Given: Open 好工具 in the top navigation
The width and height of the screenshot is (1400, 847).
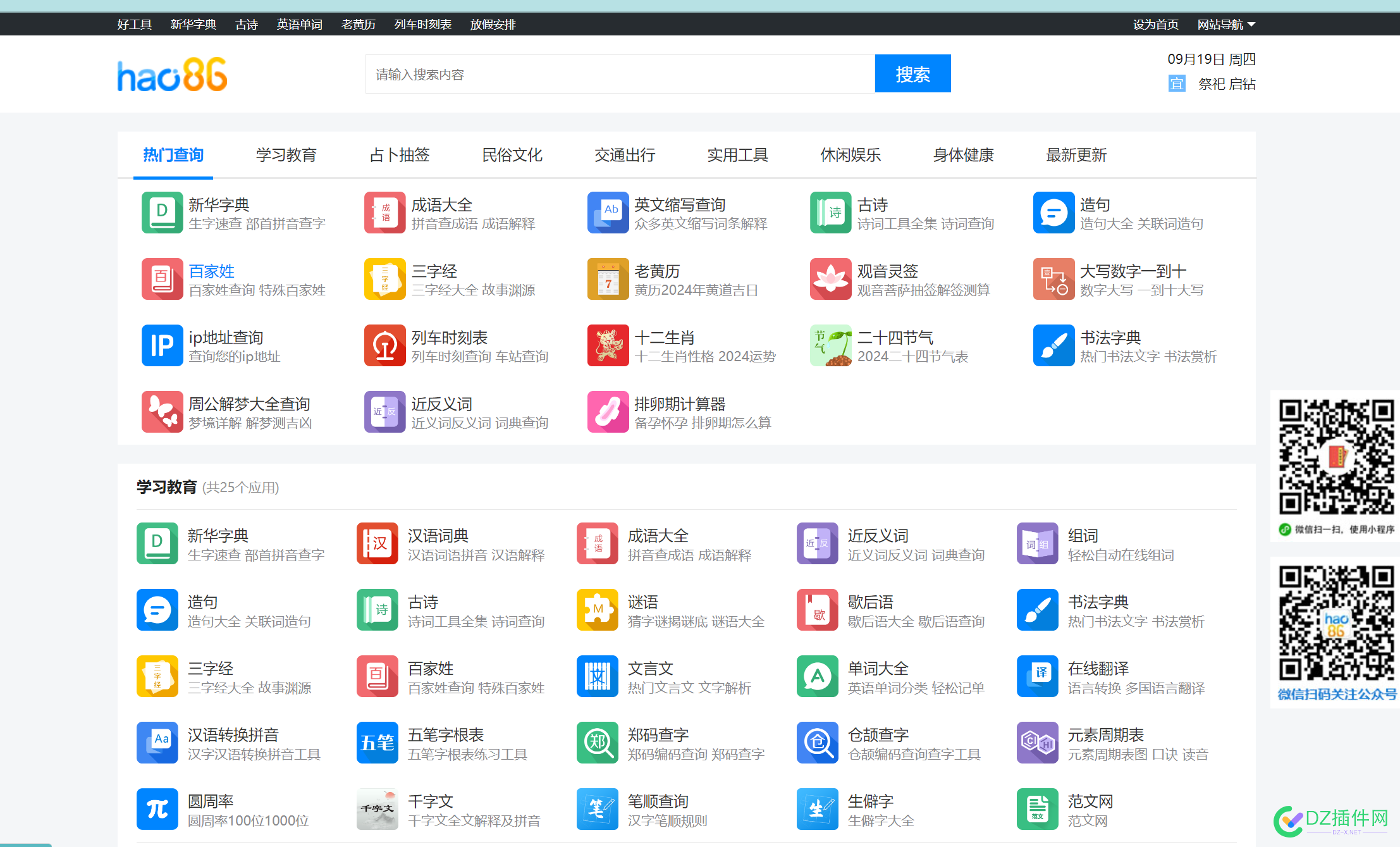Looking at the screenshot, I should point(134,25).
